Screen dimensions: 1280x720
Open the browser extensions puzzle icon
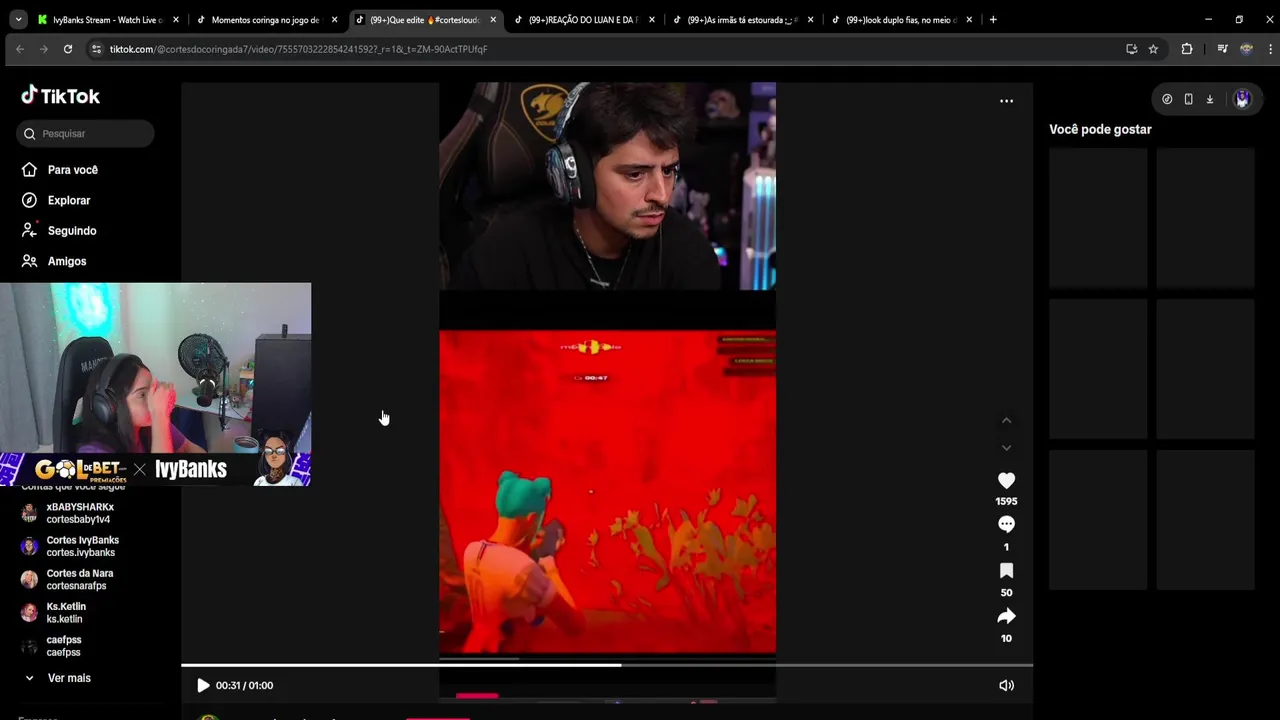pos(1187,49)
